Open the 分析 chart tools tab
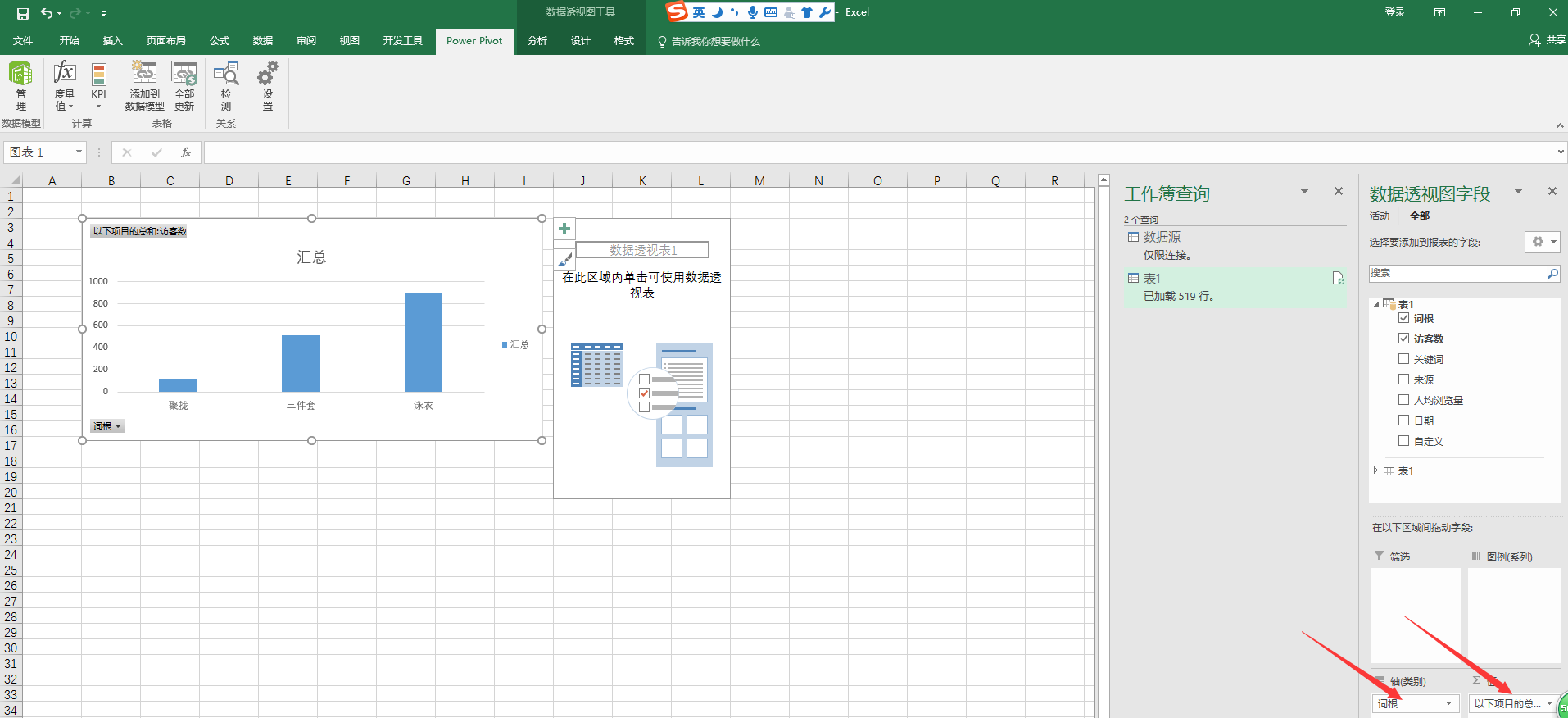Screen dimensions: 1568x718 537,41
